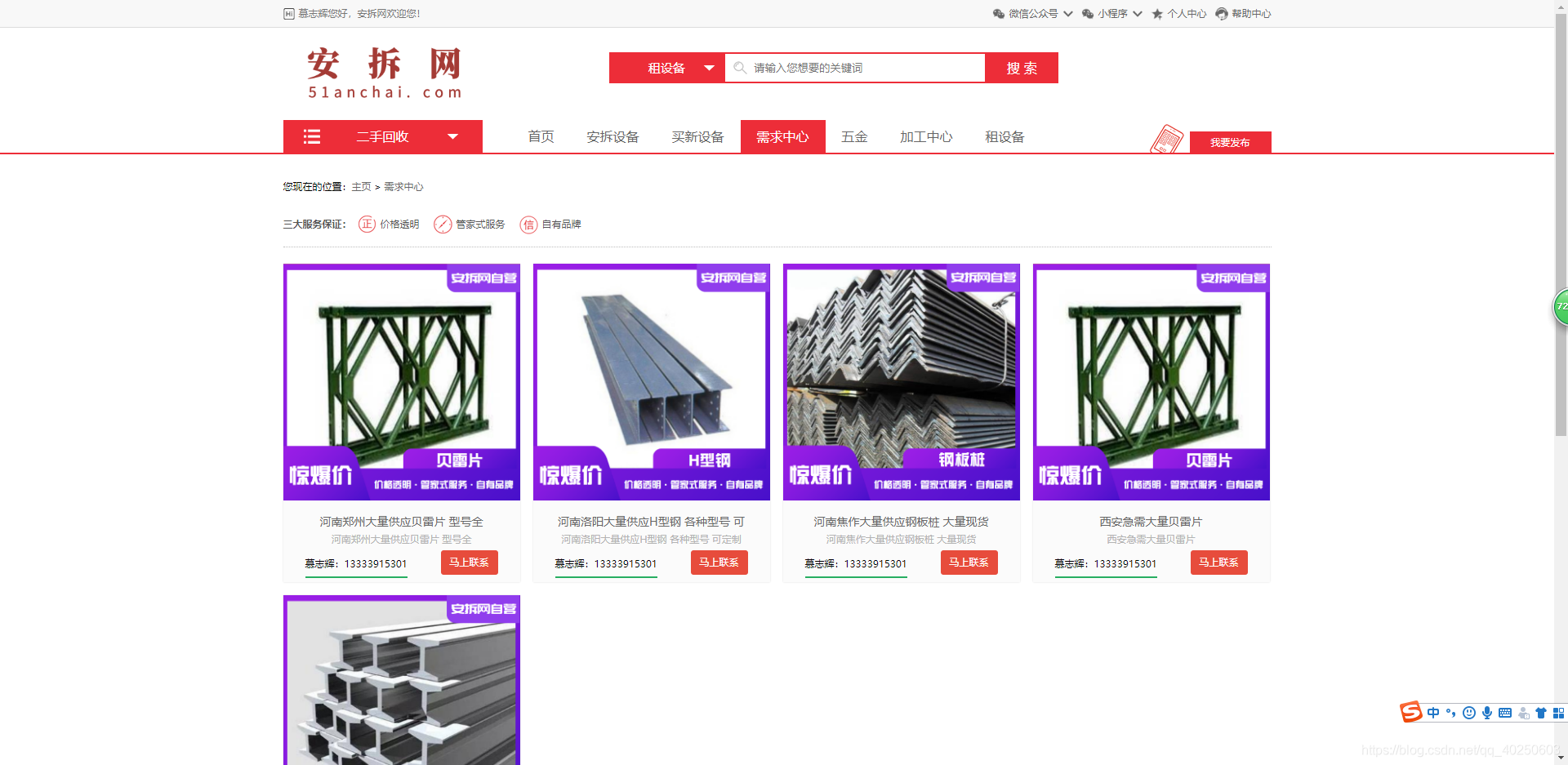Viewport: 1568px width, 765px height.
Task: Click the Sogou punctuation mode icon
Action: 1451,713
